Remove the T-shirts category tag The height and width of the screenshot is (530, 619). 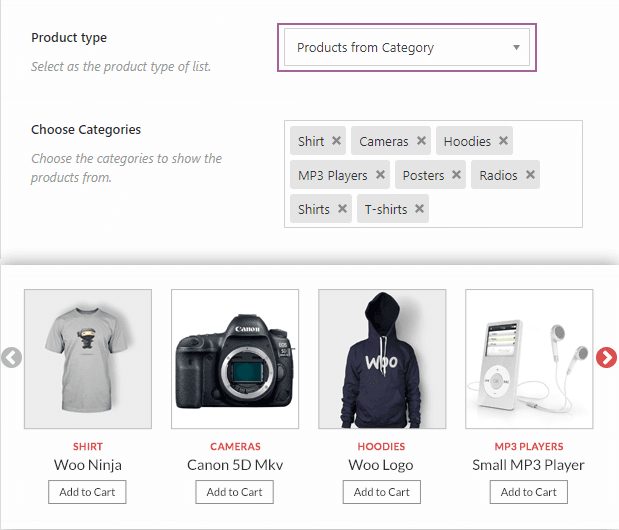(419, 208)
